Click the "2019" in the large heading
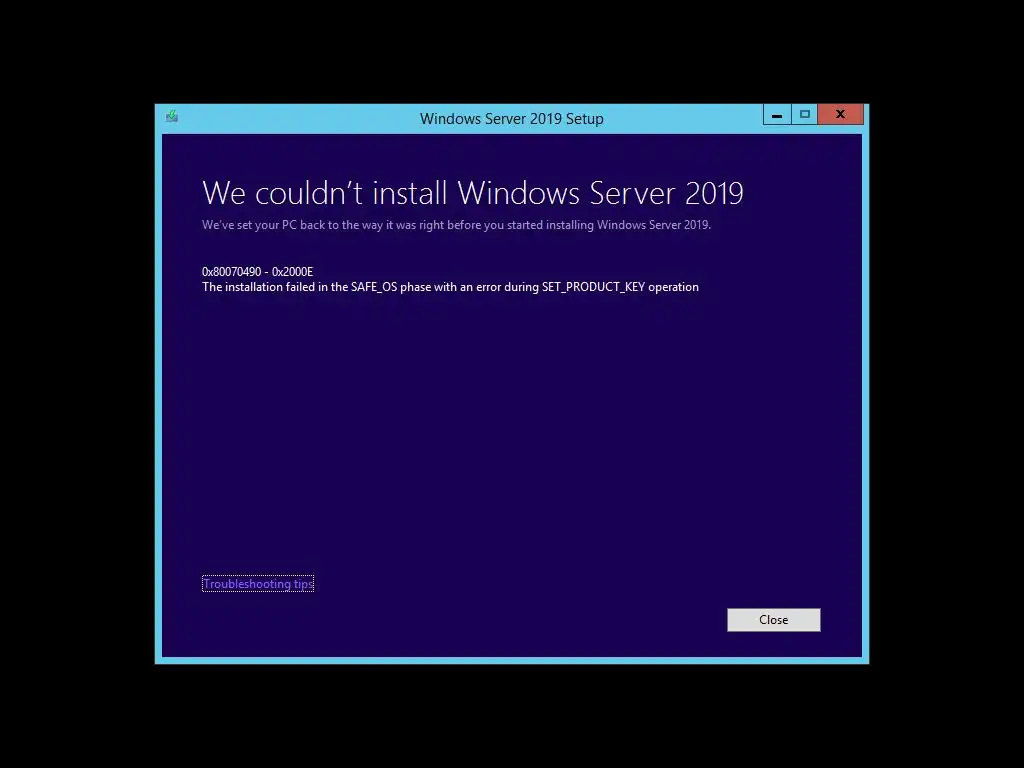This screenshot has height=768, width=1024. click(714, 193)
